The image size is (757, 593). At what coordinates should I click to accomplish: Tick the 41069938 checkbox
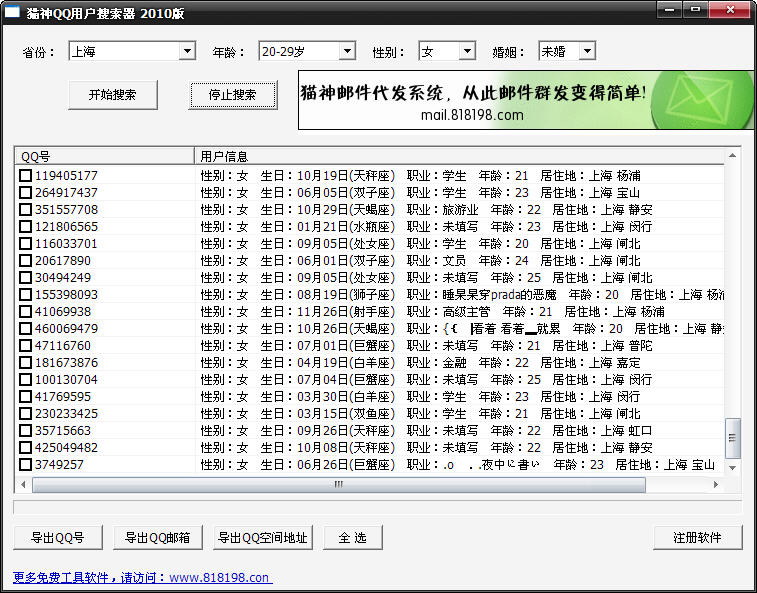point(26,311)
